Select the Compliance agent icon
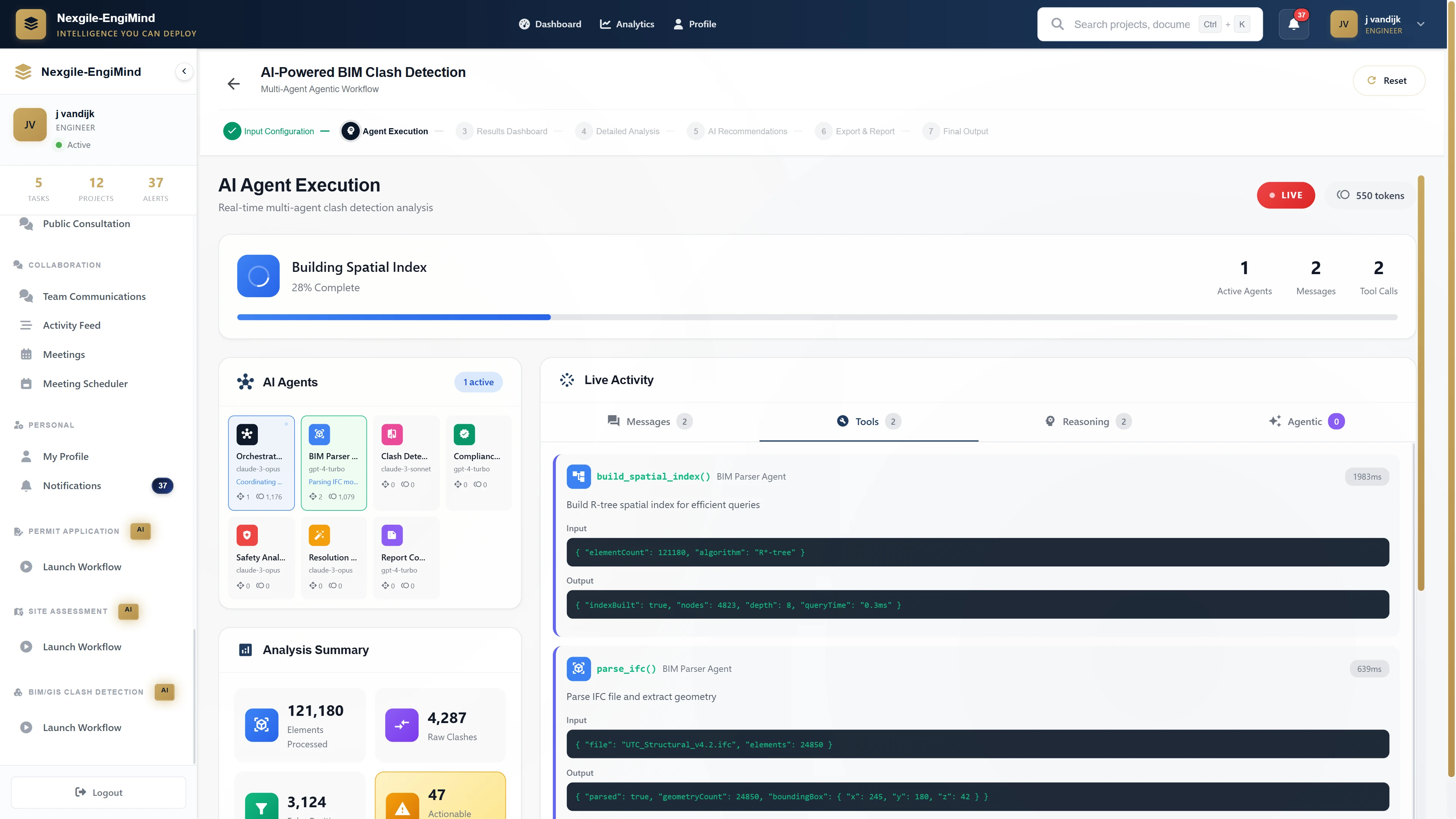 coord(464,434)
